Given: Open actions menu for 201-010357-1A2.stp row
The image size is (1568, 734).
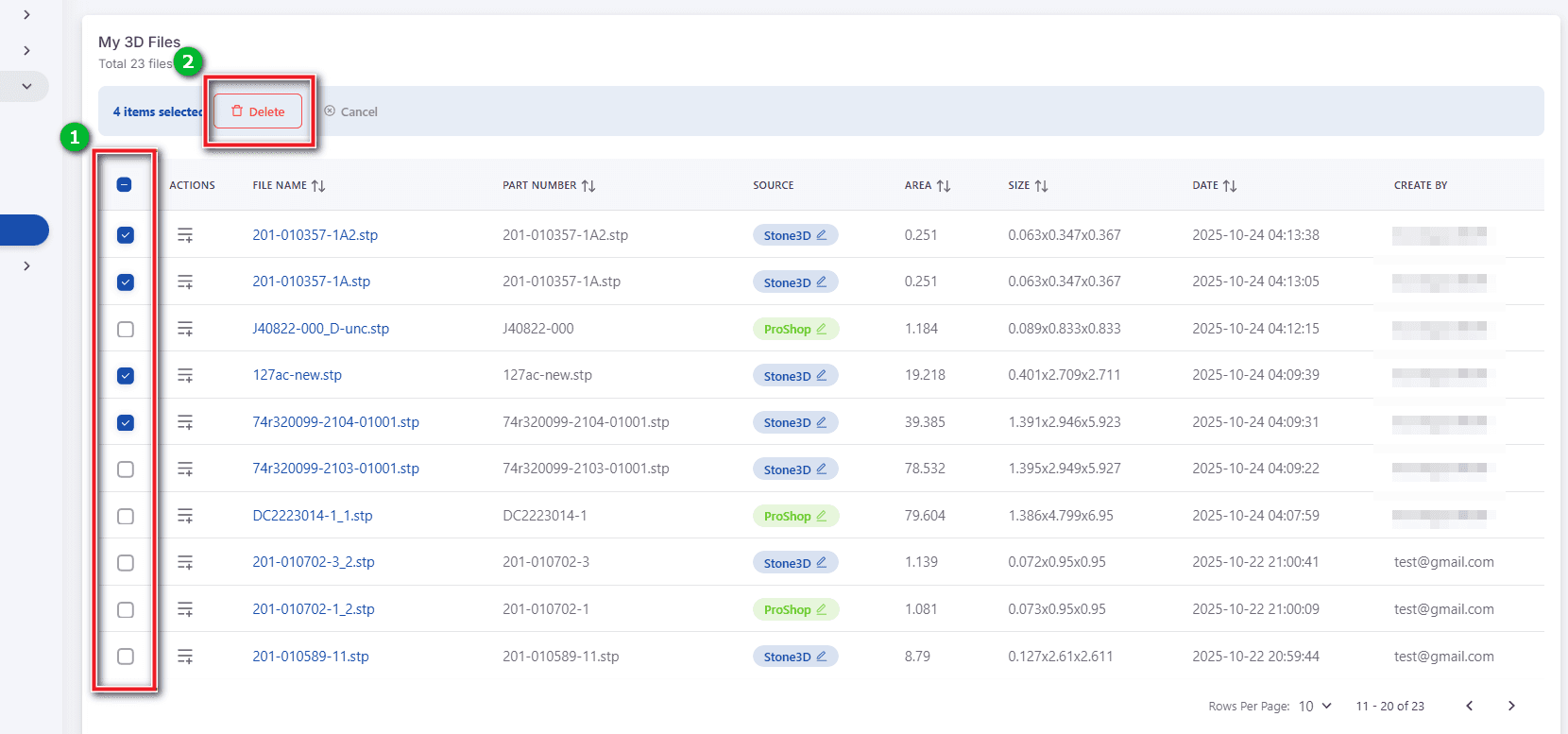Looking at the screenshot, I should pyautogui.click(x=185, y=235).
